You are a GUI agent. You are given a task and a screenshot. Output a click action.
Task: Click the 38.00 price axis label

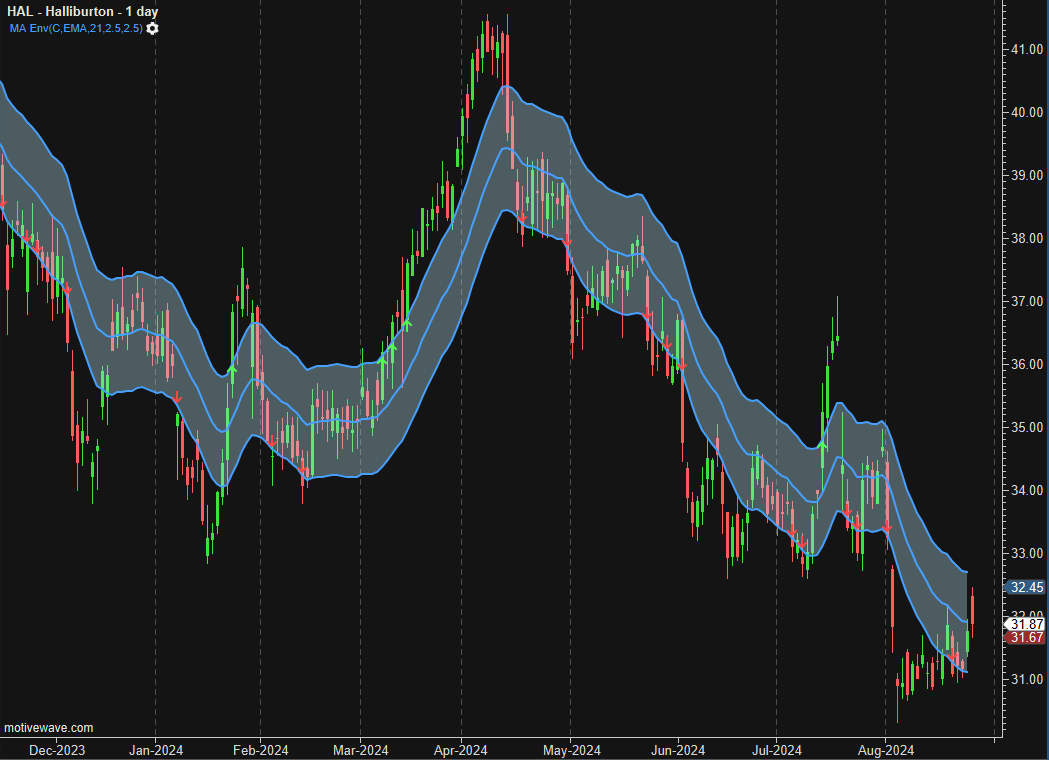point(1027,238)
